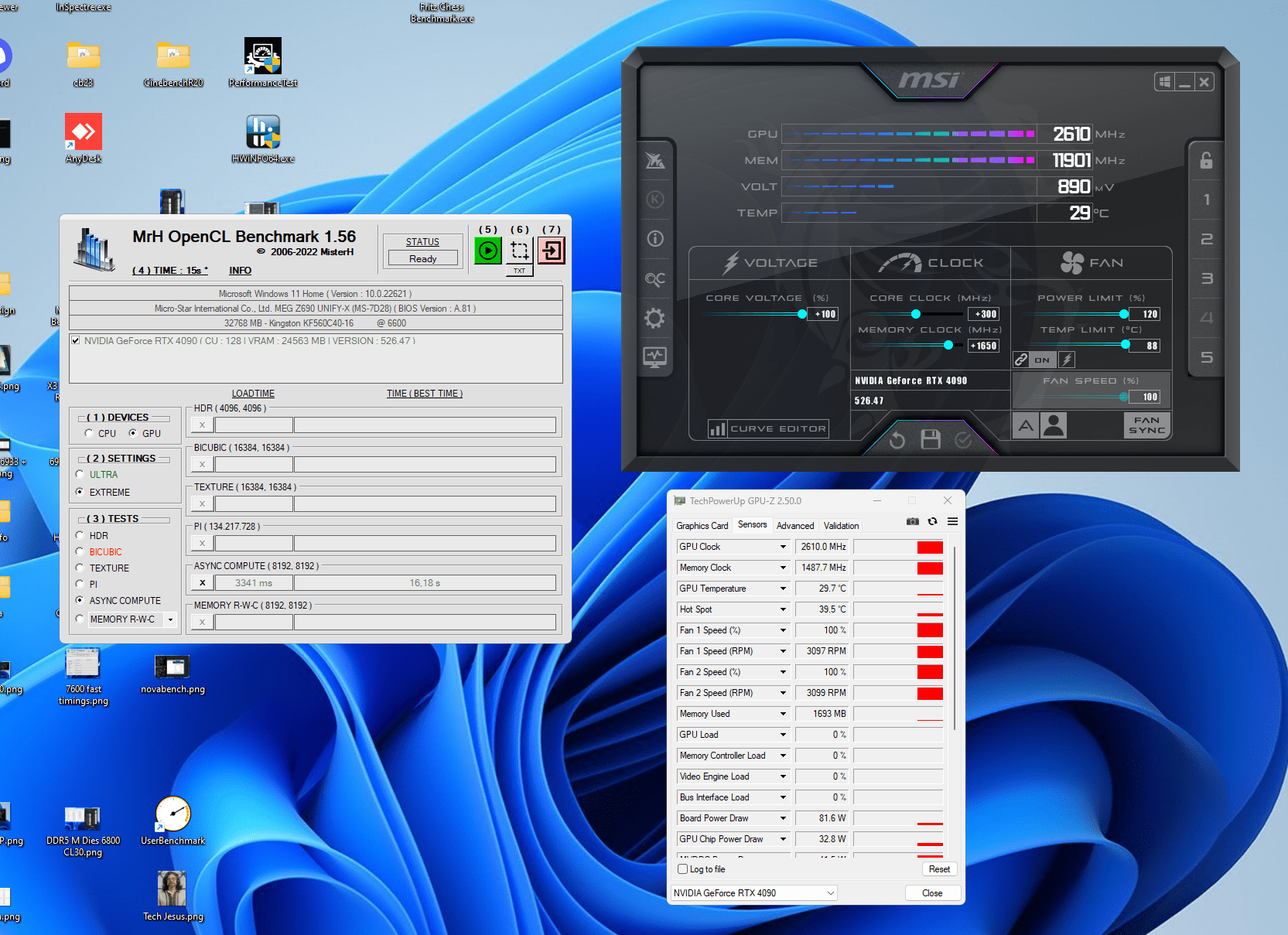This screenshot has width=1288, height=935.
Task: Open the UserBenchmark desktop shortcut
Action: [173, 821]
